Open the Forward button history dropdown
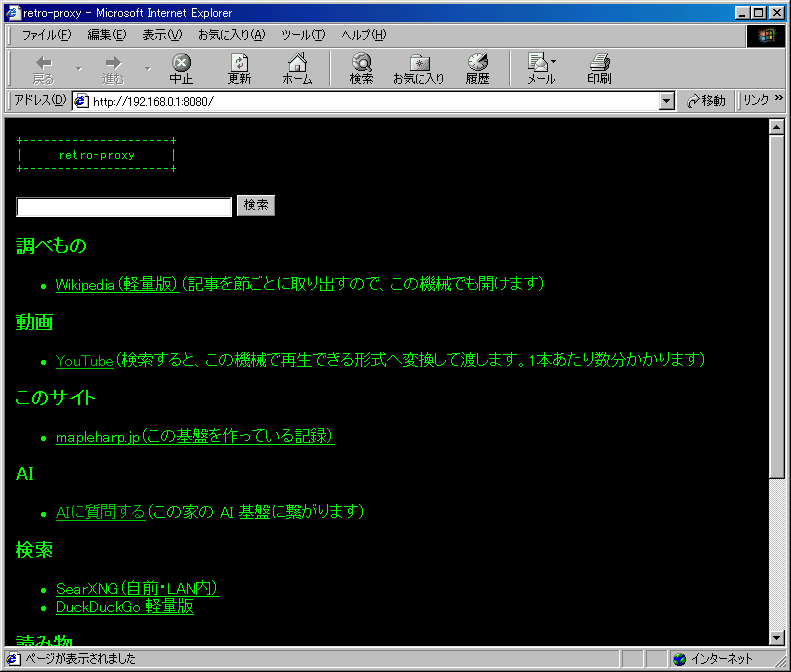791x672 pixels. [148, 68]
